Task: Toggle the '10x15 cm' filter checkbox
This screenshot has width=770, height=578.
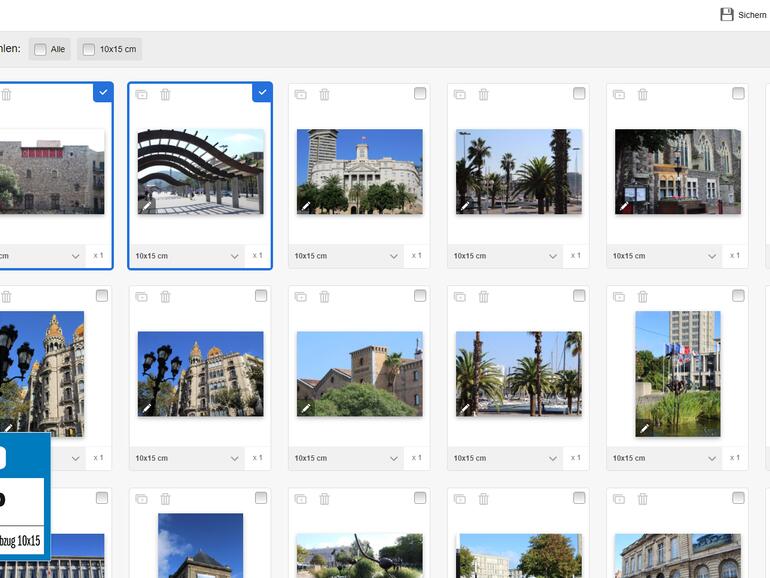Action: click(x=89, y=49)
